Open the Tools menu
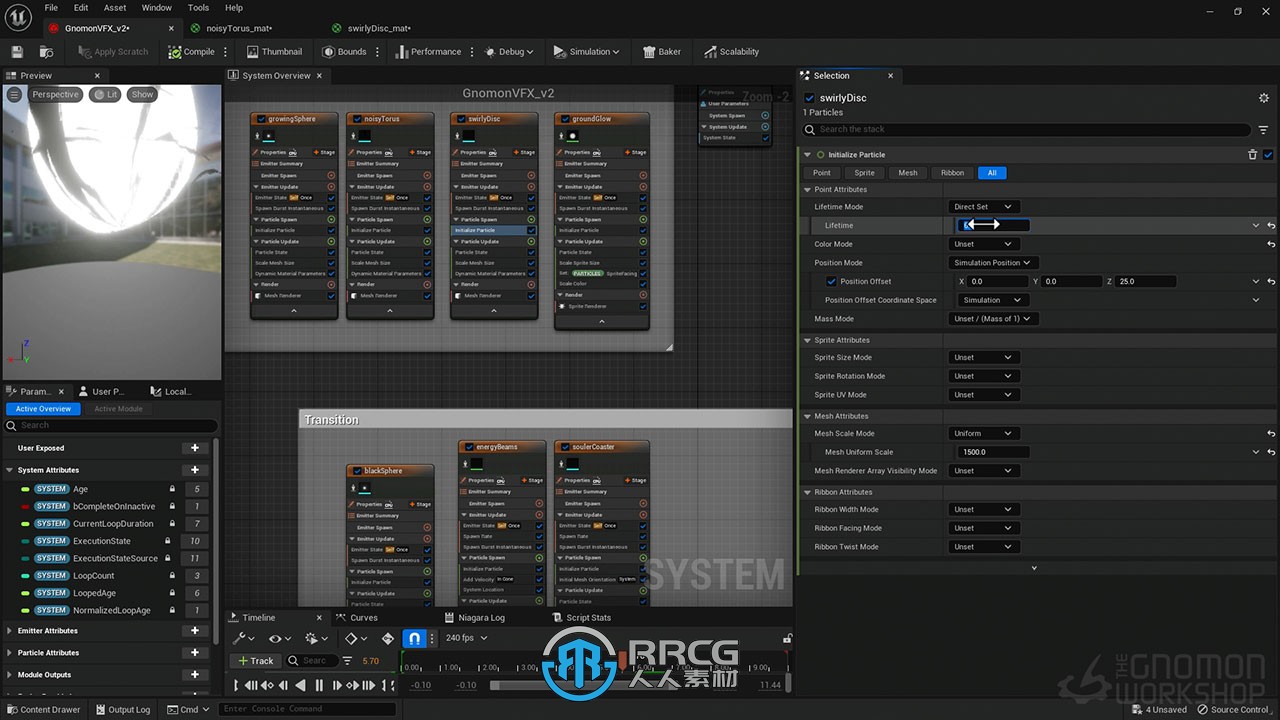Screen dimensions: 1280x720 pos(199,8)
